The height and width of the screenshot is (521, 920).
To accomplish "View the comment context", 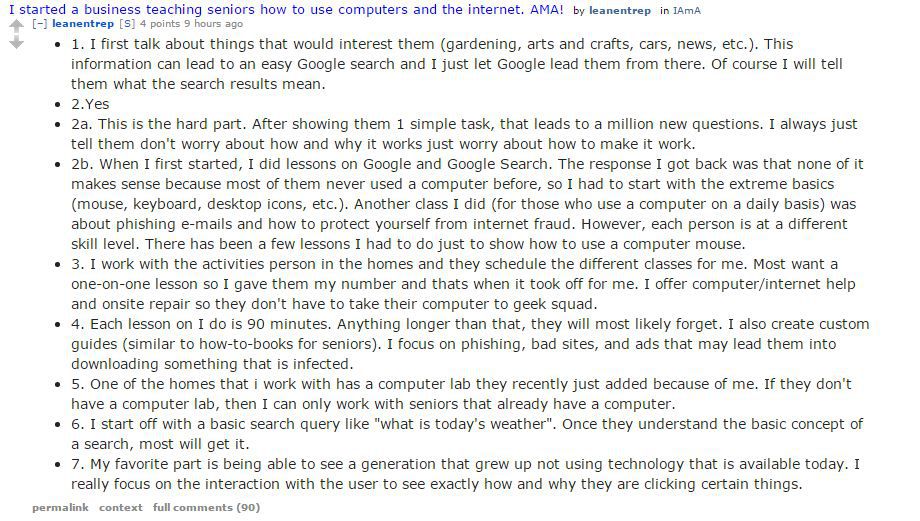I will click(x=120, y=508).
